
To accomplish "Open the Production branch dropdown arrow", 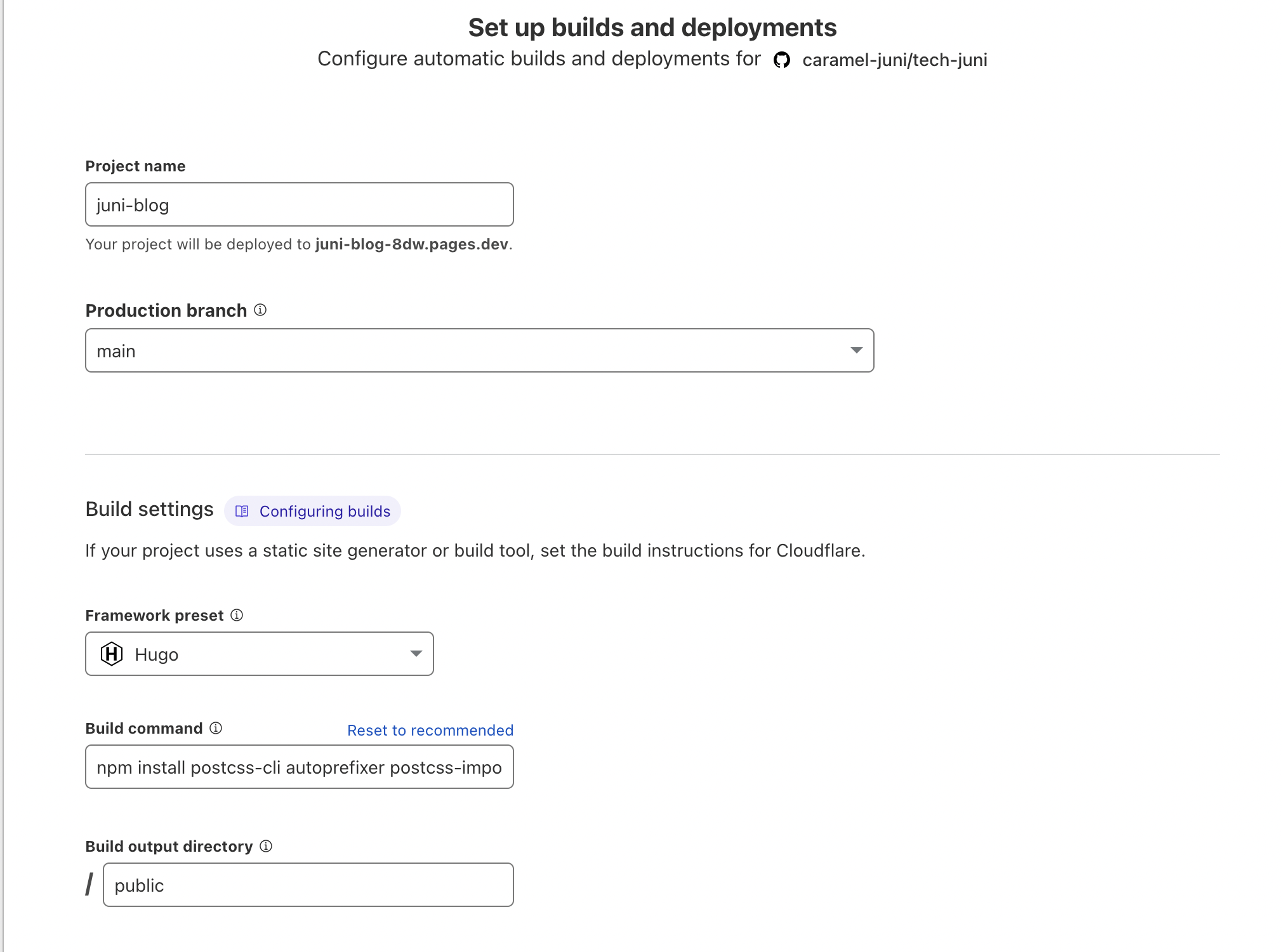I will [856, 350].
